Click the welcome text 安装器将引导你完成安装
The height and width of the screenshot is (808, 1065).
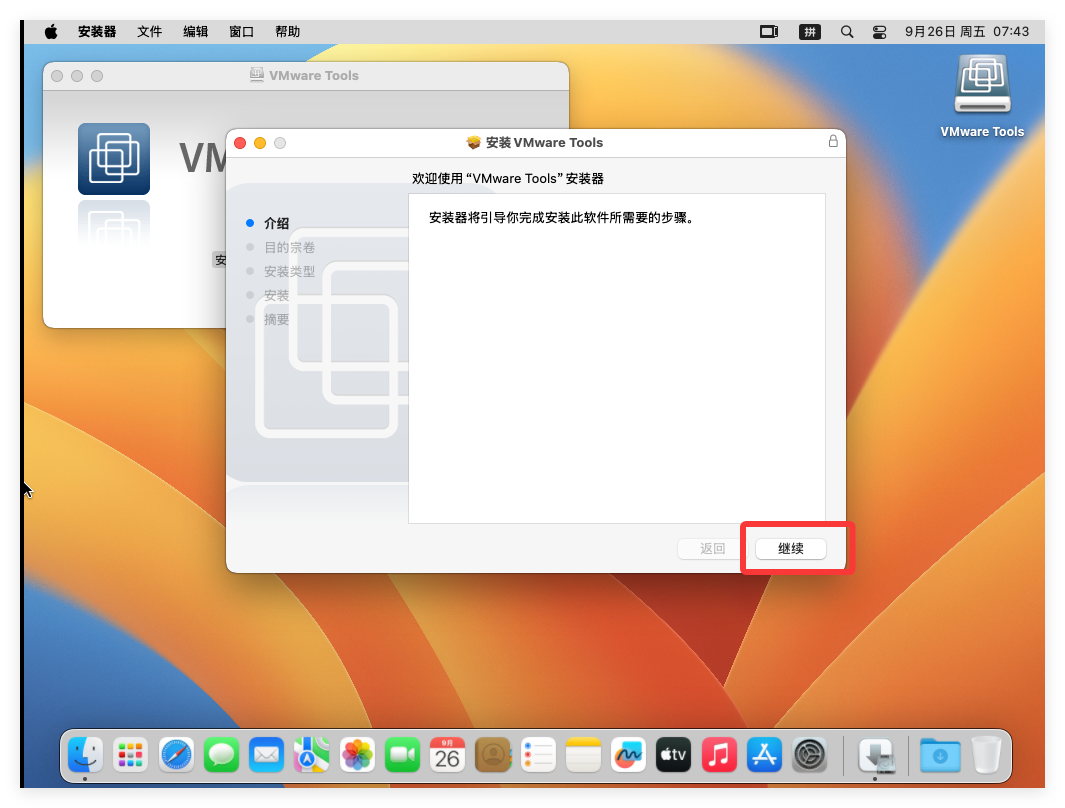pos(561,218)
